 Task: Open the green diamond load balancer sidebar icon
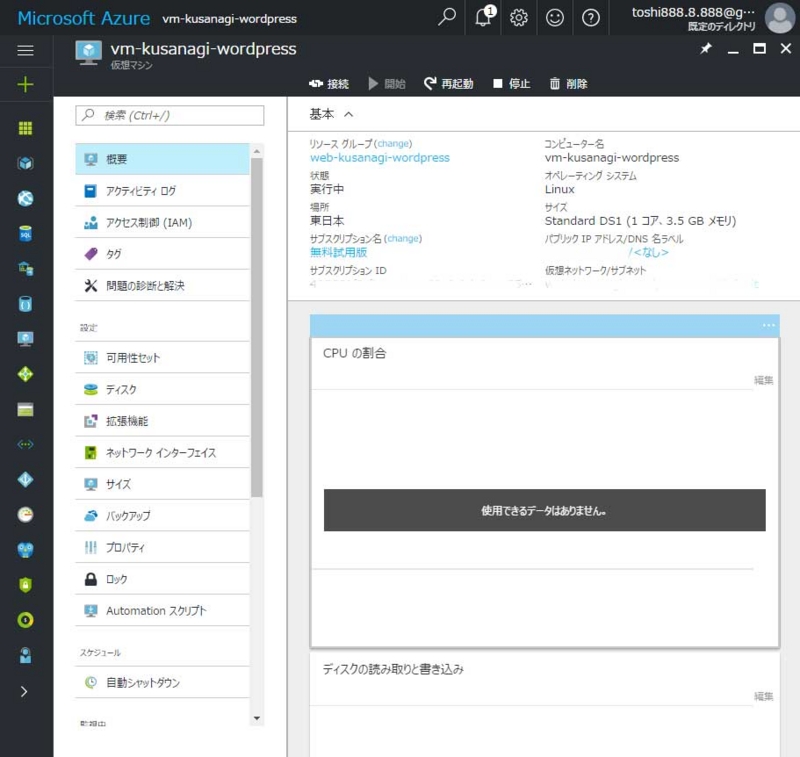[25, 374]
